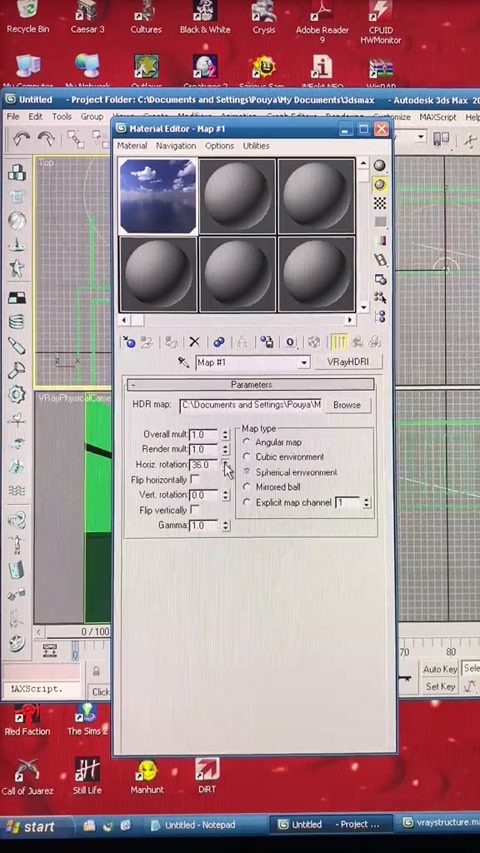Click Untitled - Notepad taskbar button
The width and height of the screenshot is (480, 853).
[x=199, y=825]
